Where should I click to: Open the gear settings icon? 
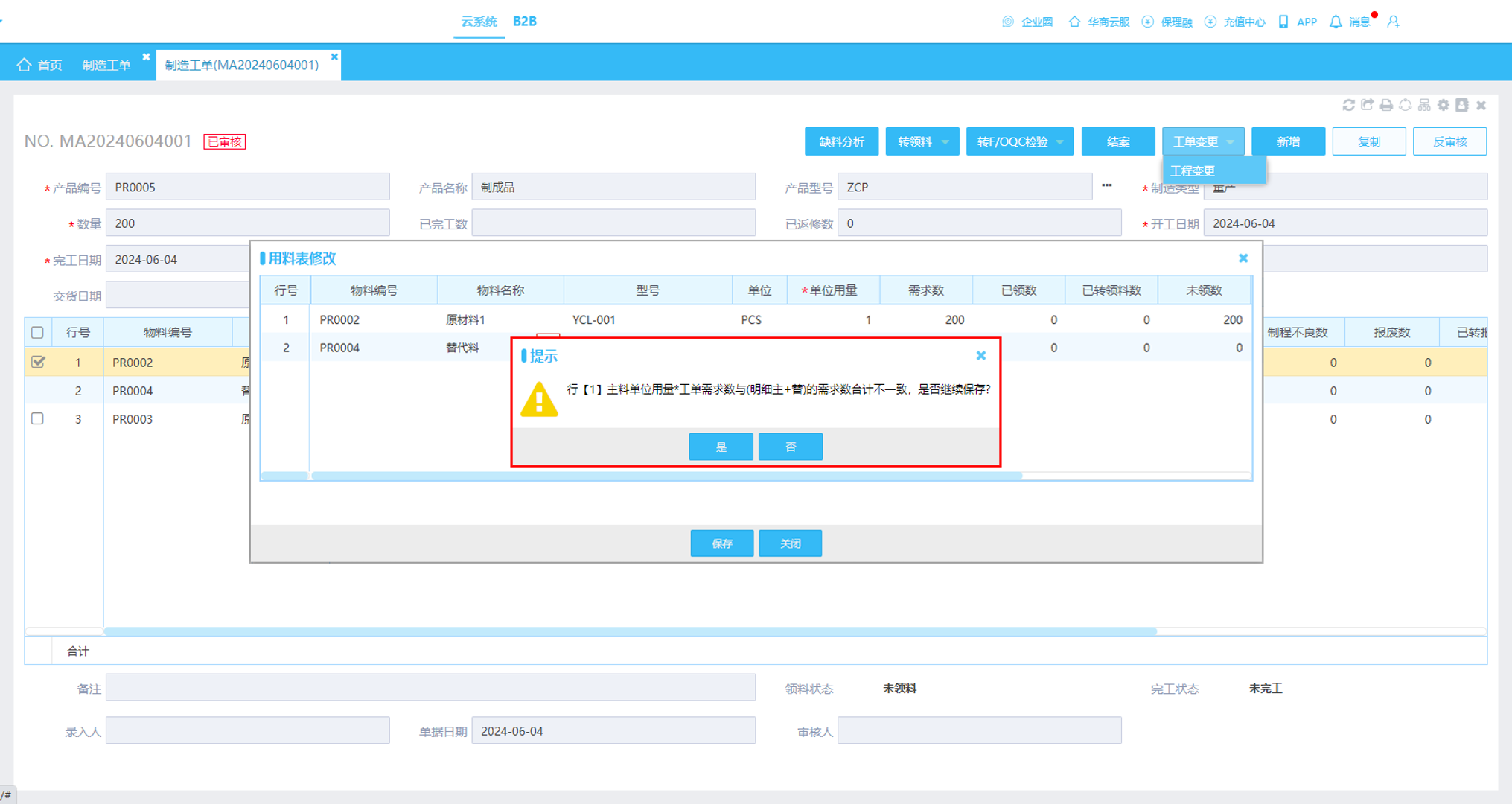[x=1444, y=105]
